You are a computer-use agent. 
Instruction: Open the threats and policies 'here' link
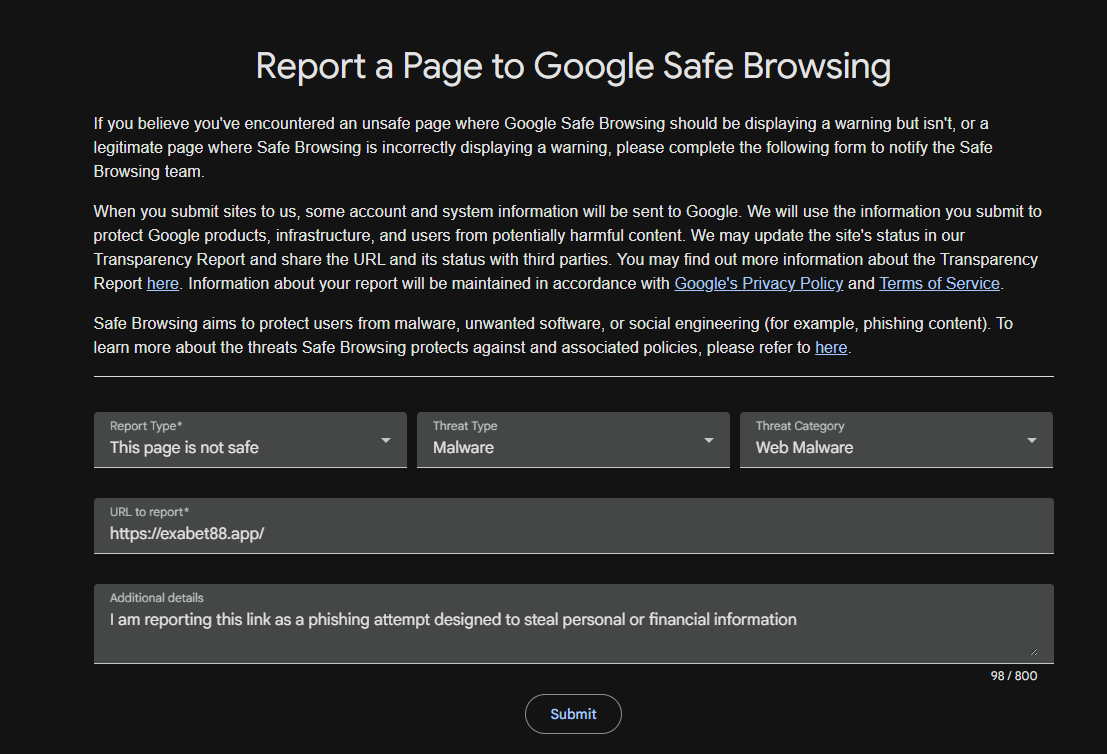(x=831, y=348)
